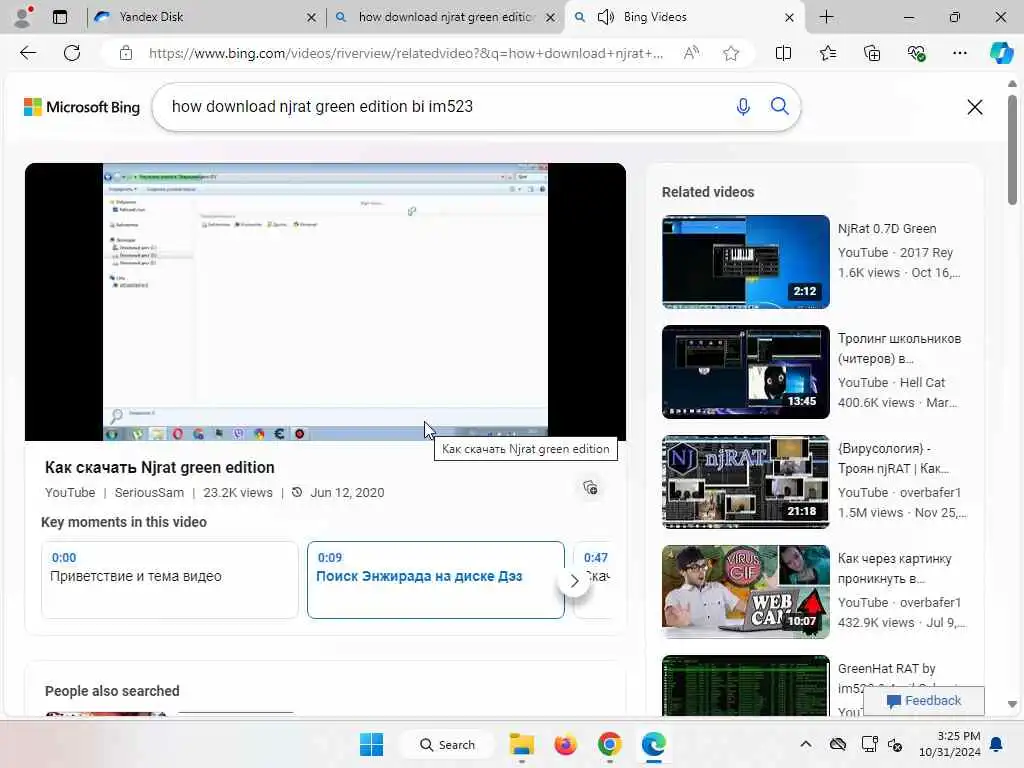Image resolution: width=1024 pixels, height=768 pixels.
Task: Open the NjRat 0.7D Green video thumbnail
Action: [x=745, y=261]
